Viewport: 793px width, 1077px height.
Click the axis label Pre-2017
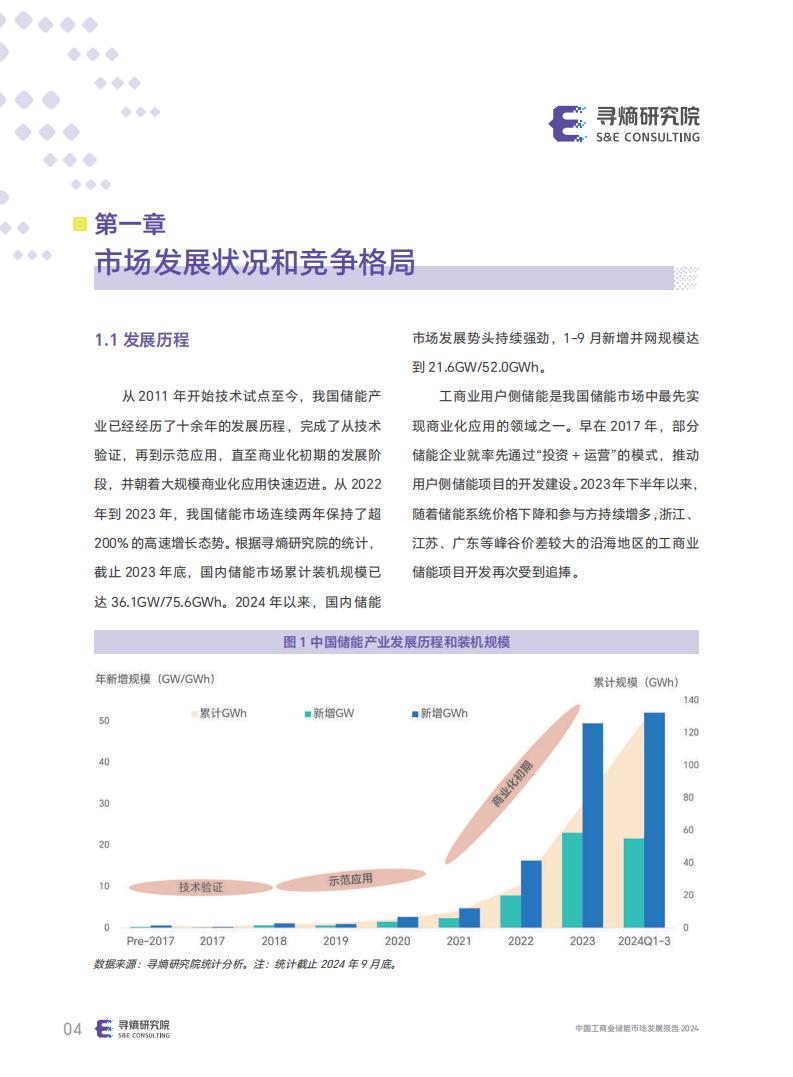[150, 941]
